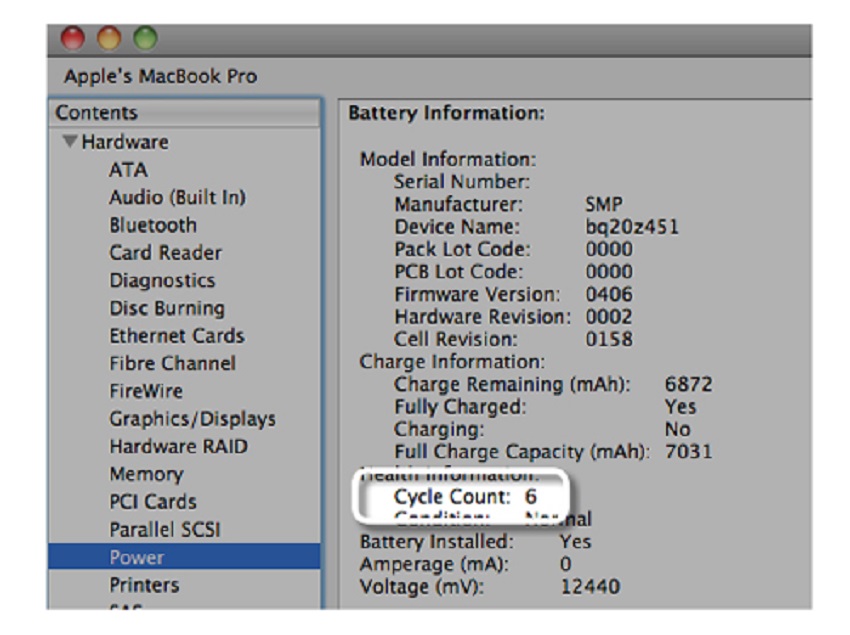Click the Fully Charged value Yes
Image resolution: width=850 pixels, height=635 pixels.
(x=680, y=407)
